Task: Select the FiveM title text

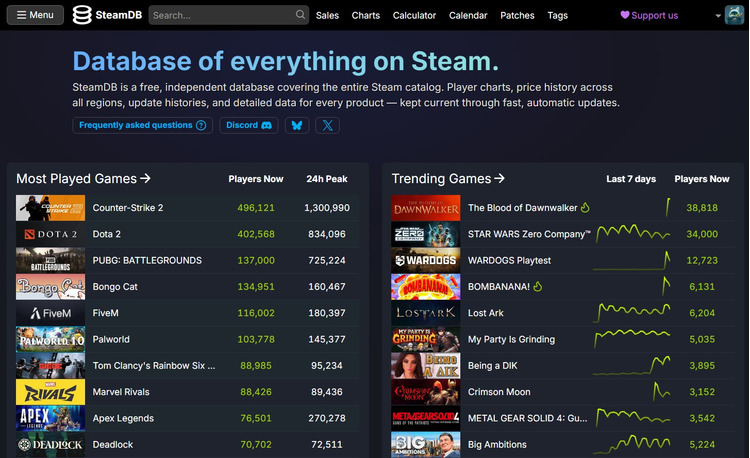Action: 105,313
